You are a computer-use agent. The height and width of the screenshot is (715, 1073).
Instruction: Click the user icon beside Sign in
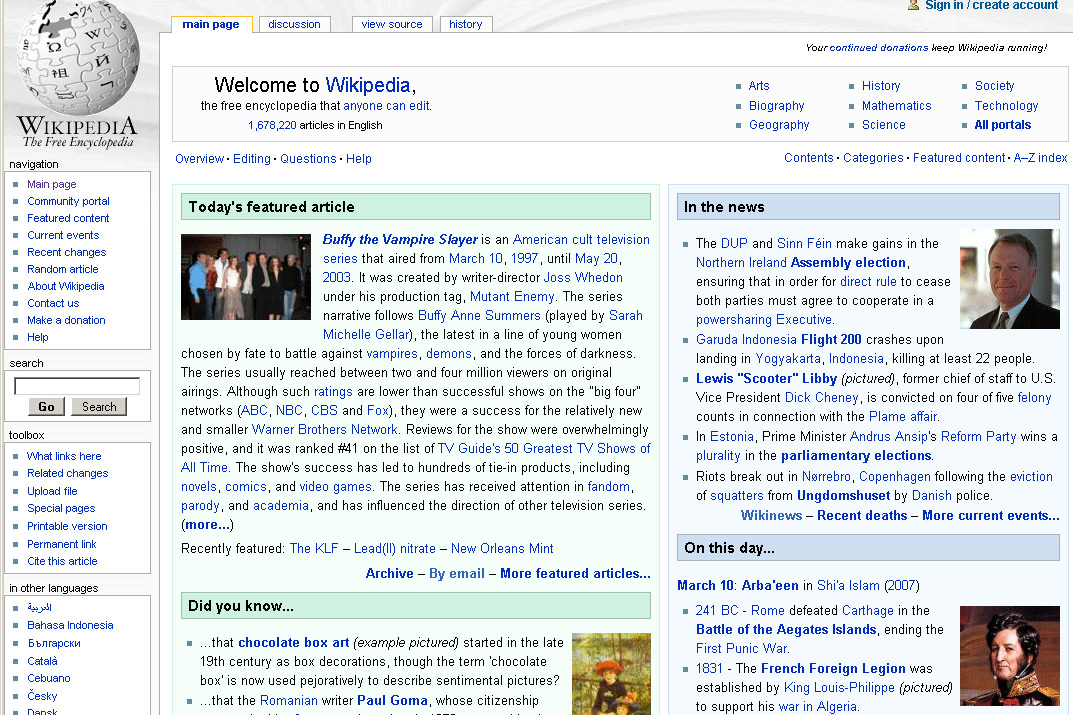914,5
